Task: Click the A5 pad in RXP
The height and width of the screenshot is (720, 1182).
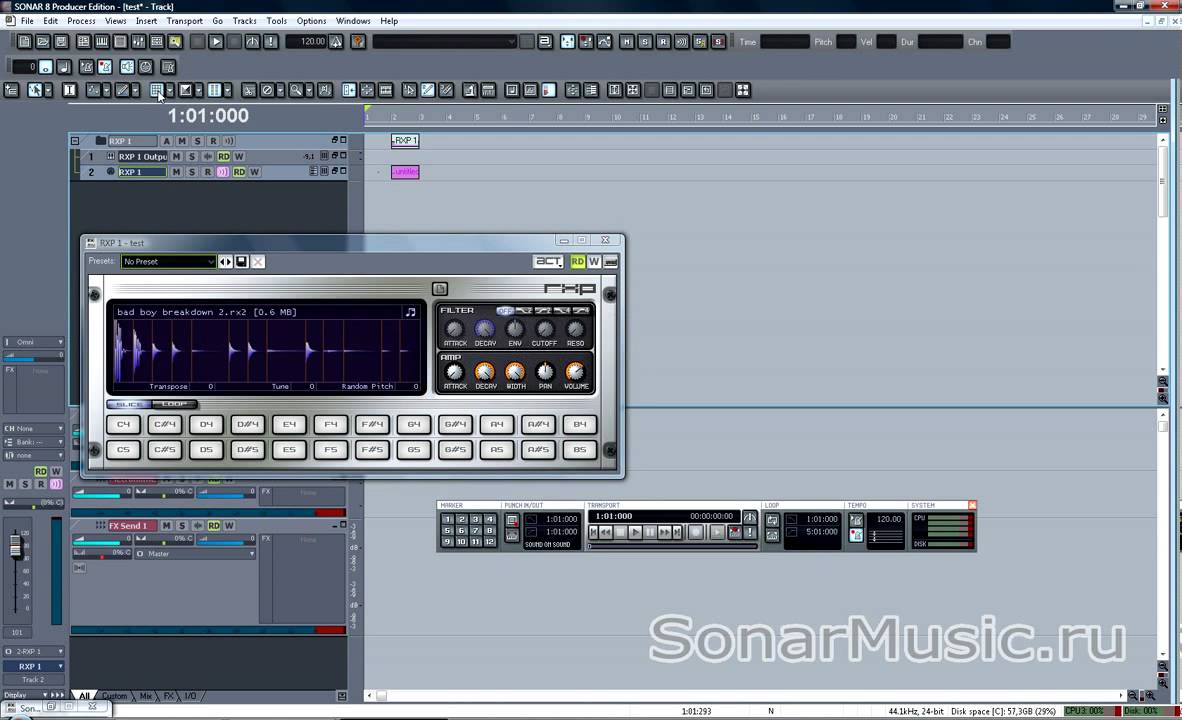Action: coord(497,449)
